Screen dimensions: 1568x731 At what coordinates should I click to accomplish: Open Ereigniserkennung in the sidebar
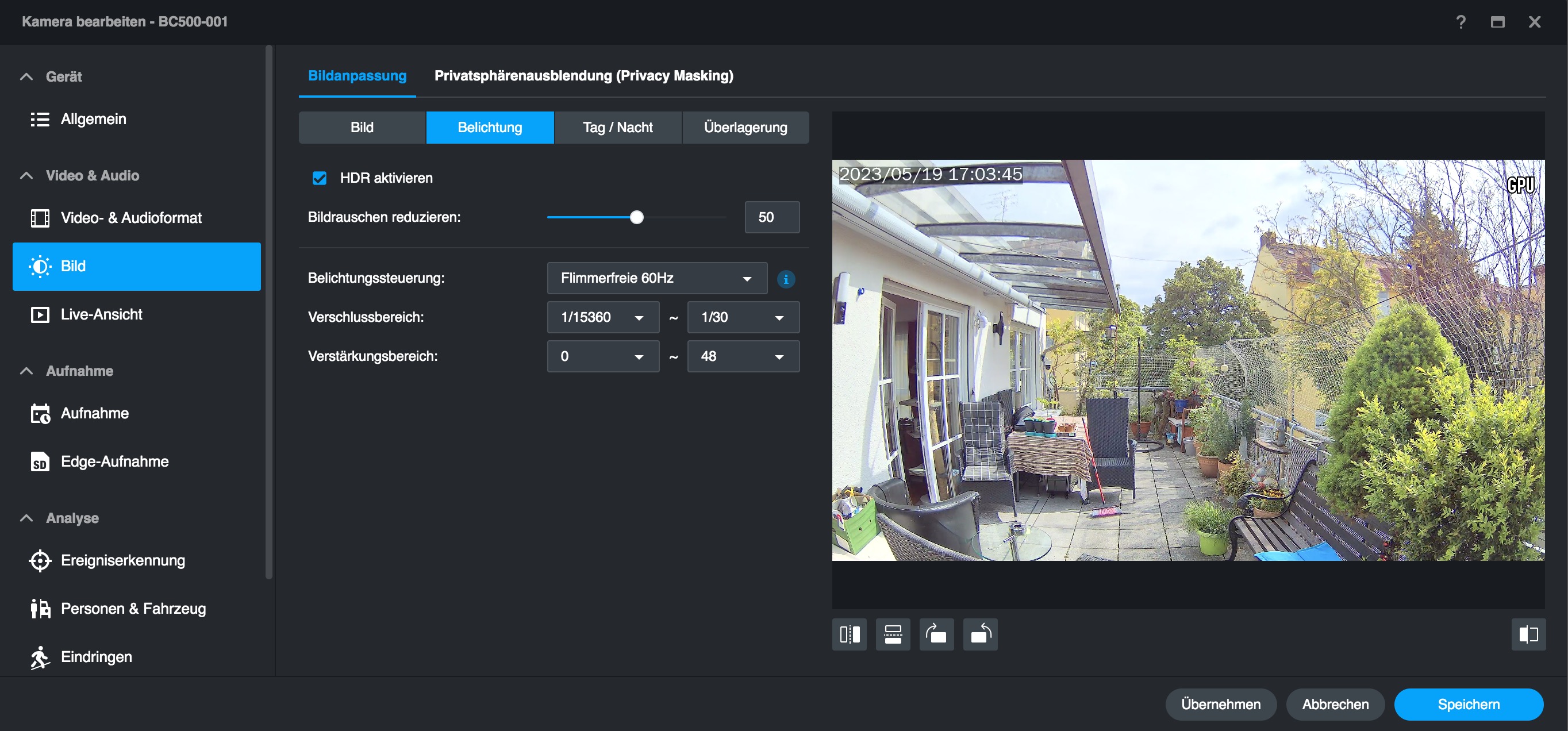point(122,560)
